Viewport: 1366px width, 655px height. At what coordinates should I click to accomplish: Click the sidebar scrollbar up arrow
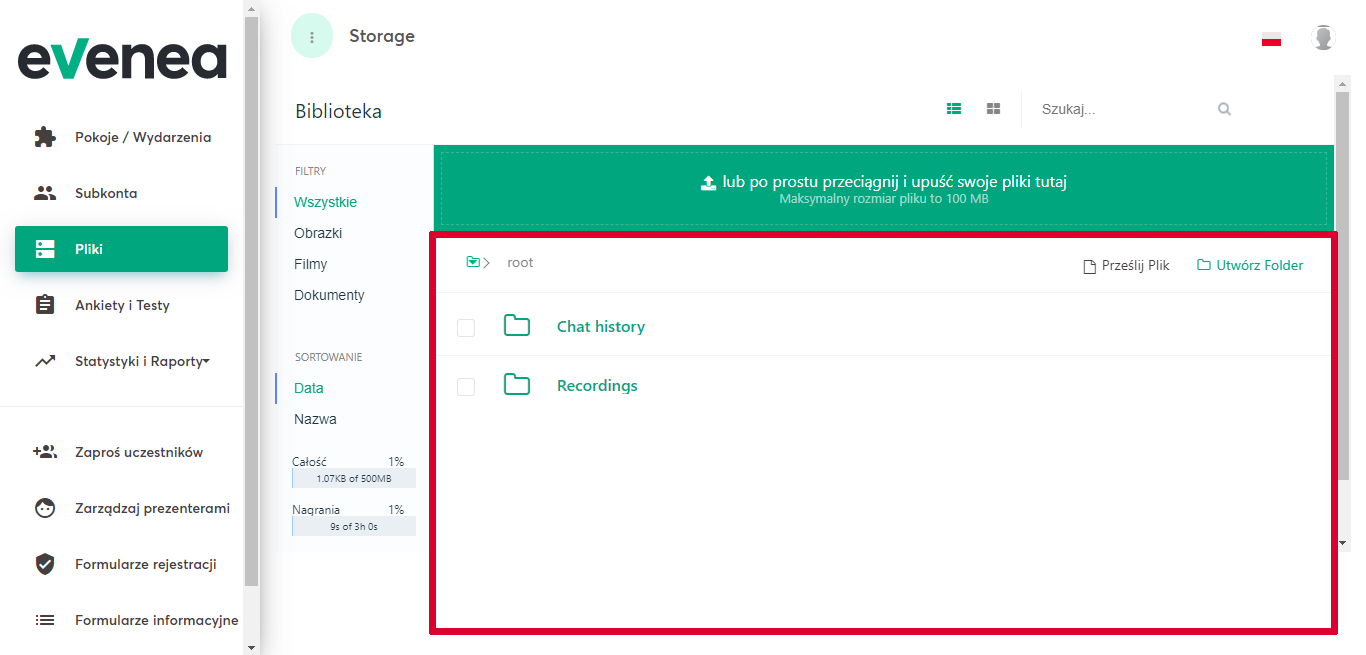pyautogui.click(x=251, y=8)
